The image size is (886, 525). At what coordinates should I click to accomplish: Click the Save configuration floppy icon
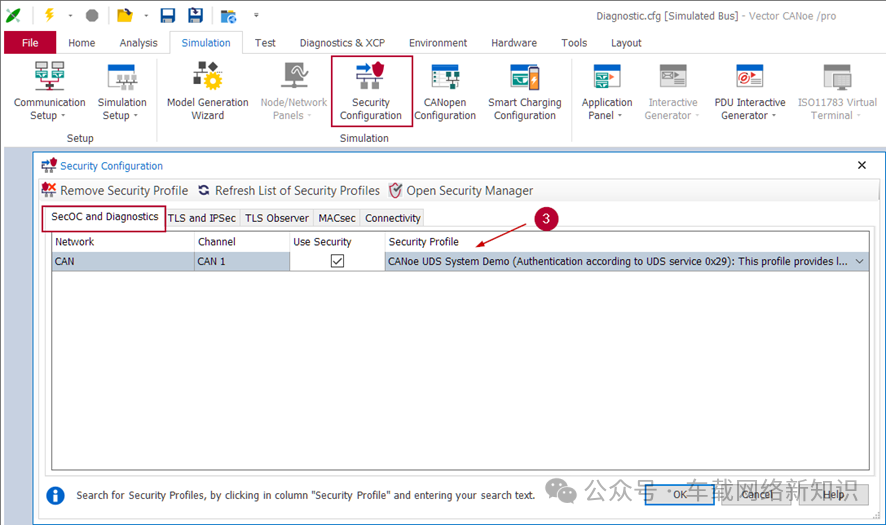pos(168,15)
